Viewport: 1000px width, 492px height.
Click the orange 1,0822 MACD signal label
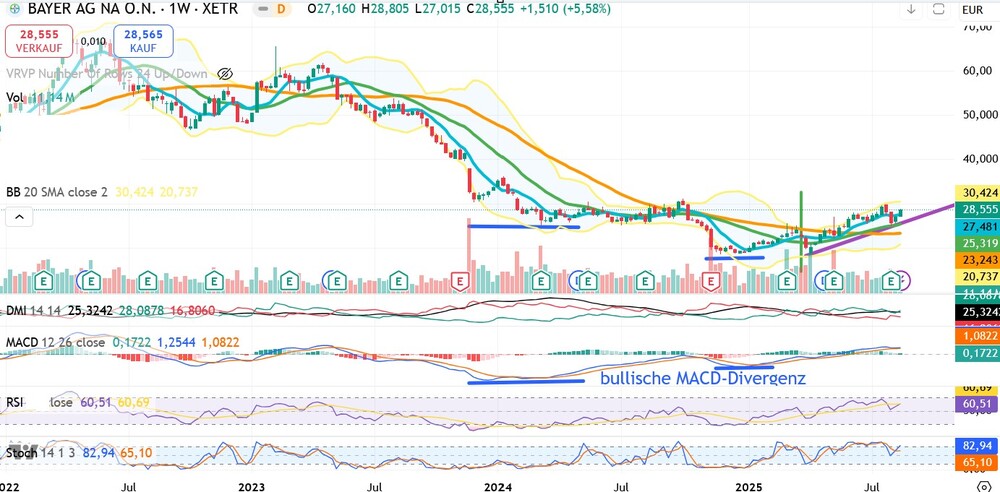pos(976,335)
